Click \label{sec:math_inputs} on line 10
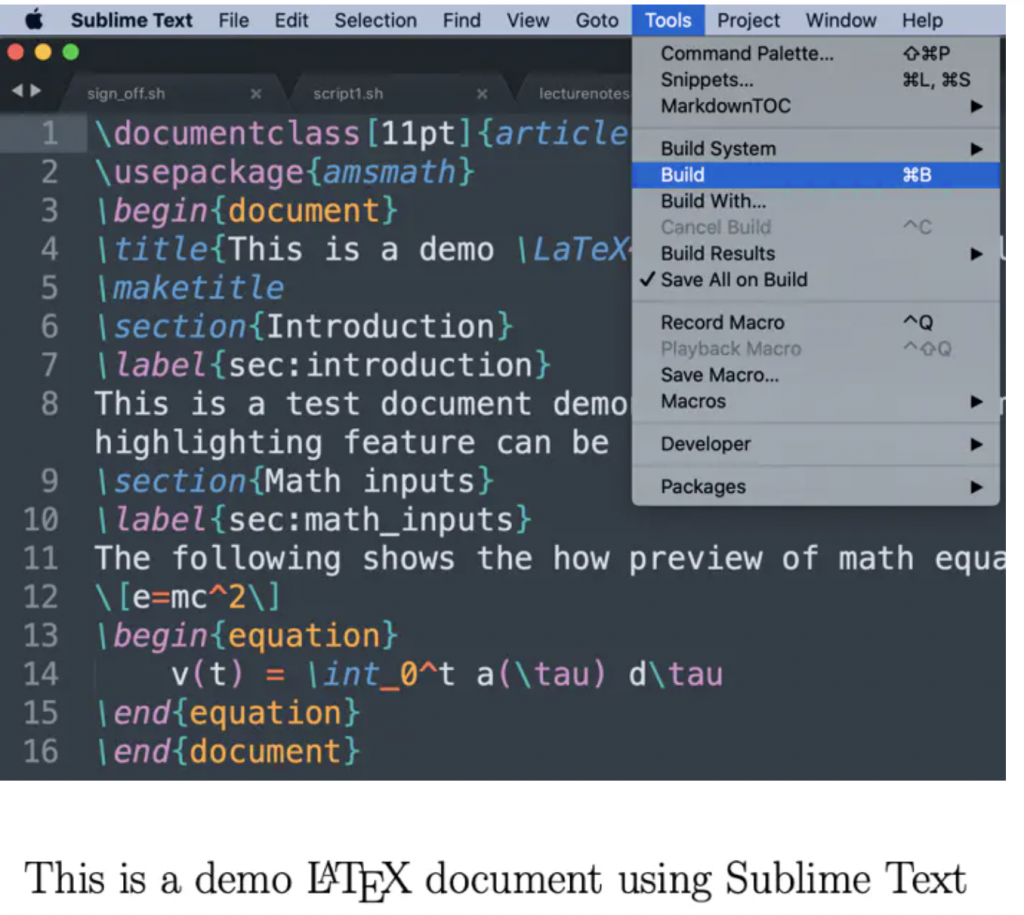1024x915 pixels. [x=313, y=520]
